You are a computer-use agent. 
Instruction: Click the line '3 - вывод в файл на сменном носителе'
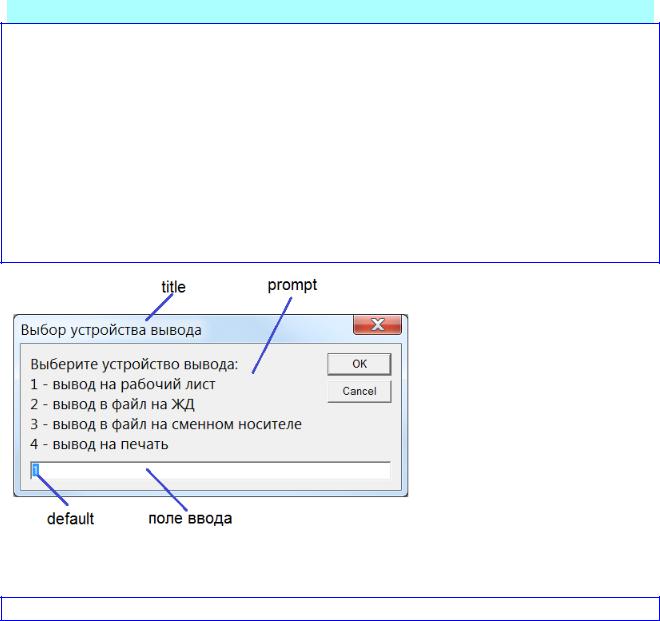click(166, 424)
